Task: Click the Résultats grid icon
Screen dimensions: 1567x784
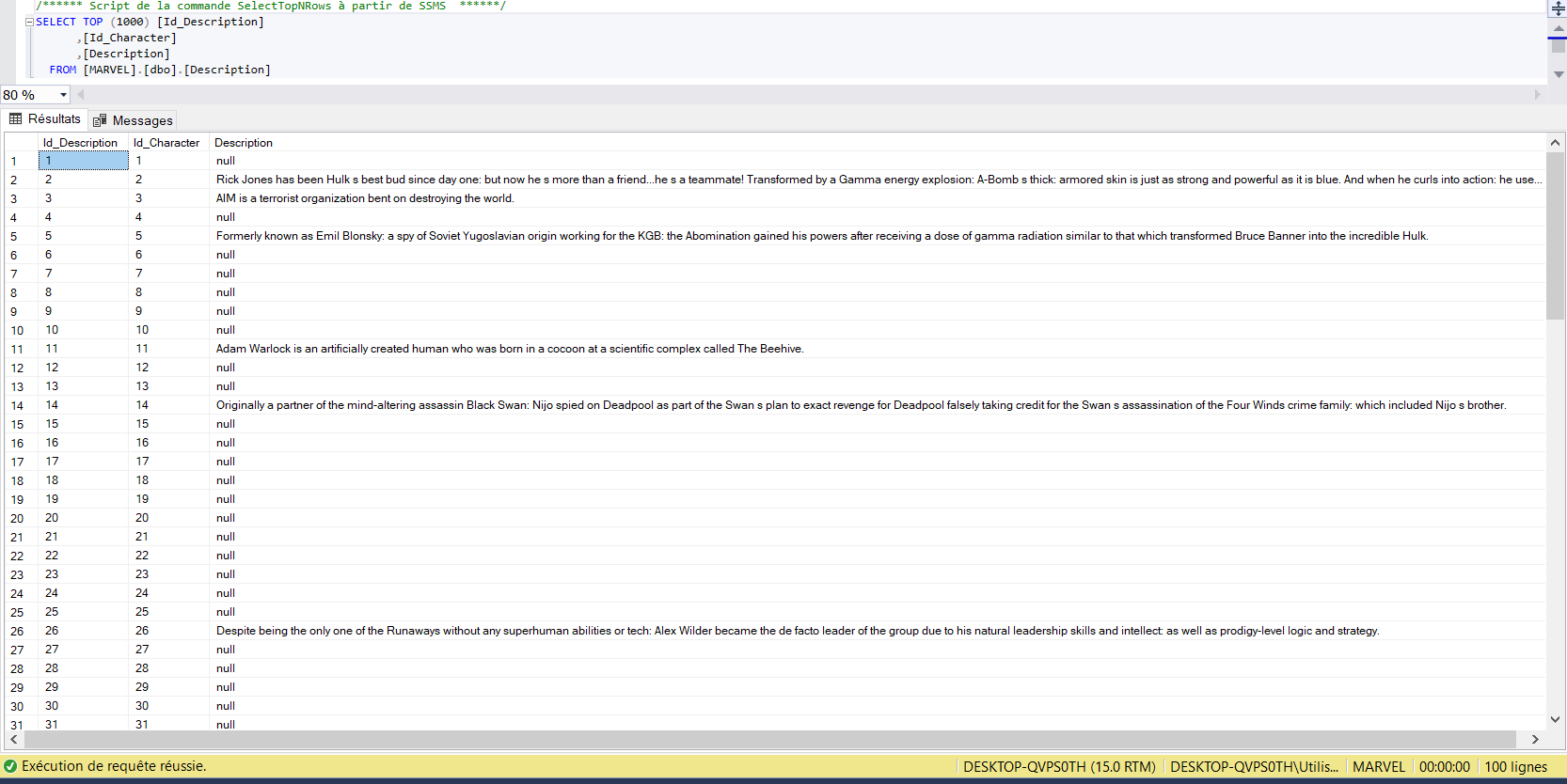Action: [x=16, y=118]
